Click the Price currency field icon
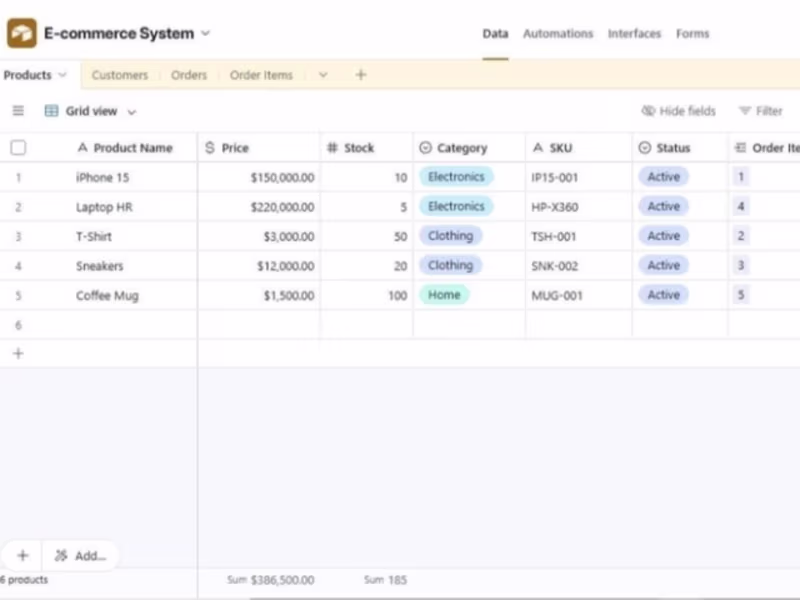The image size is (800, 600). coord(210,148)
